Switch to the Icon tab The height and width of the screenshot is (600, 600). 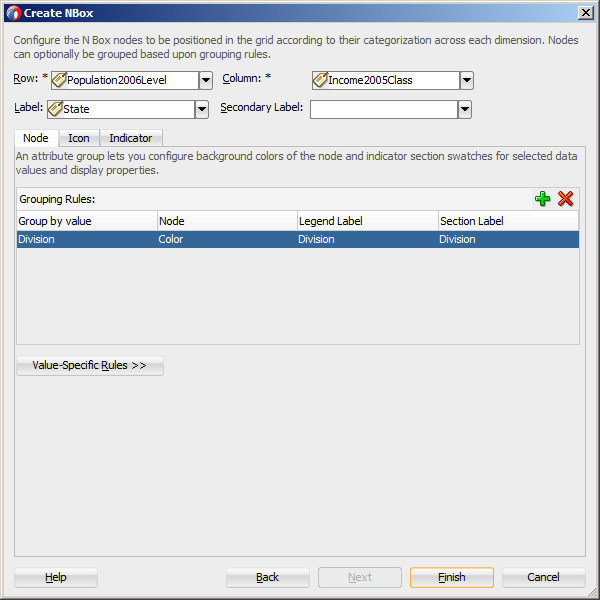point(79,138)
